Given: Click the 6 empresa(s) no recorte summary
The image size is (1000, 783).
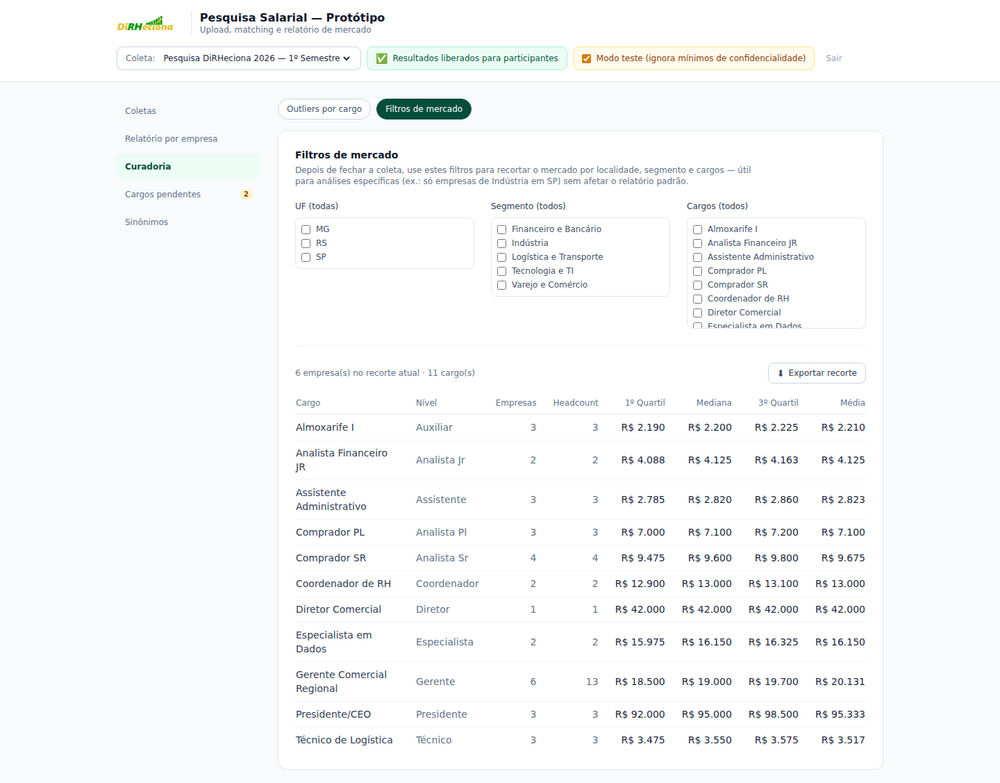Looking at the screenshot, I should [x=385, y=373].
